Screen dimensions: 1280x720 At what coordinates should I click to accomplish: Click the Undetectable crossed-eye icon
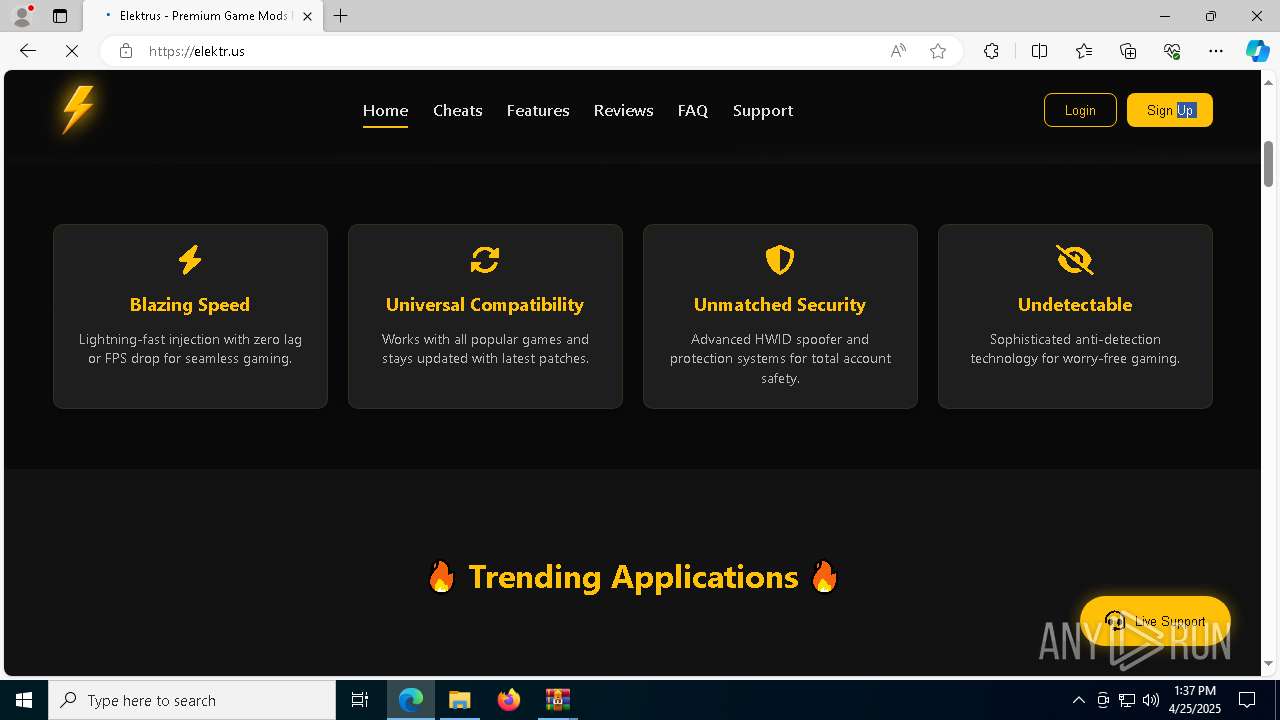point(1075,260)
